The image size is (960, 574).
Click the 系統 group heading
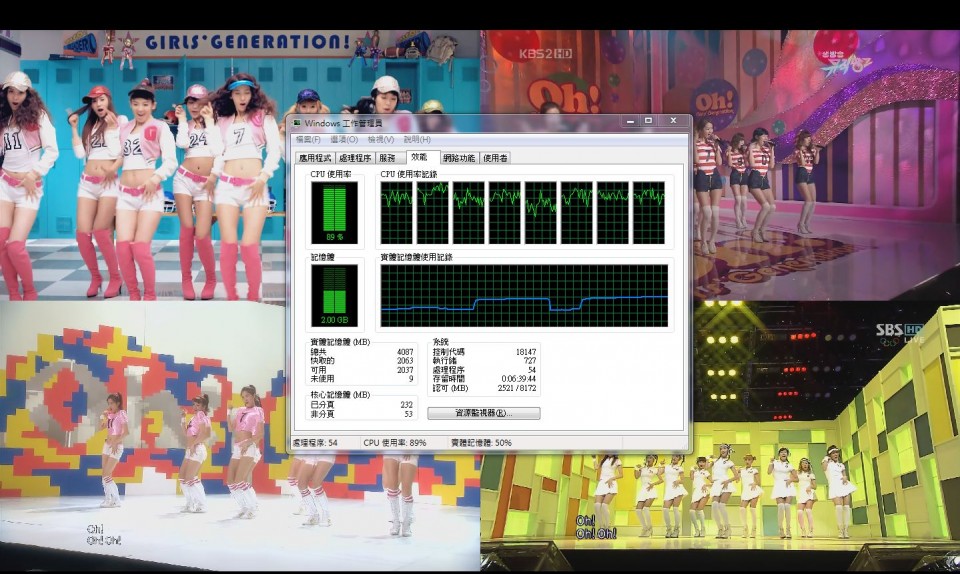(441, 342)
